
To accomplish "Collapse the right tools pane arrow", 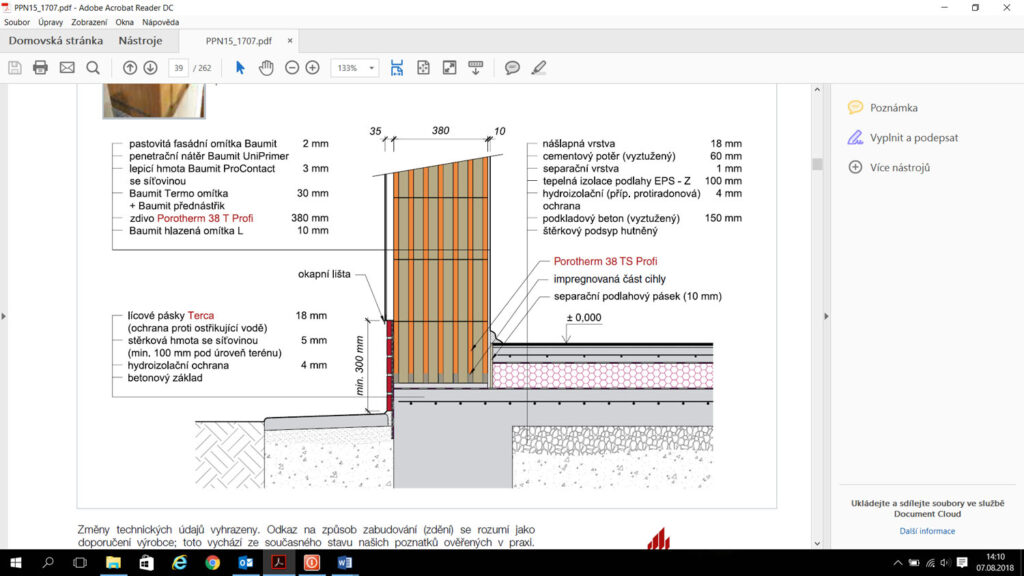I will click(826, 316).
